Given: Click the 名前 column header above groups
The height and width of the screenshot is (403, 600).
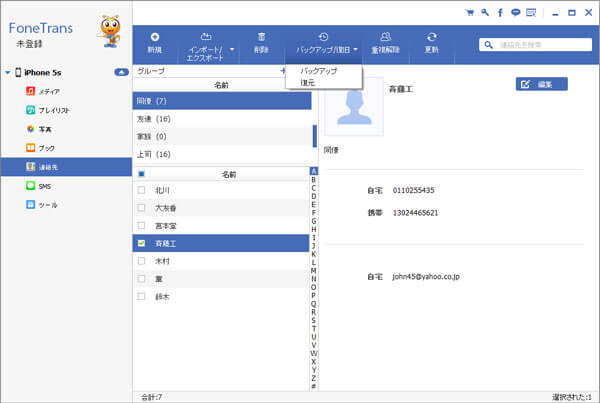Looking at the screenshot, I should click(x=221, y=85).
